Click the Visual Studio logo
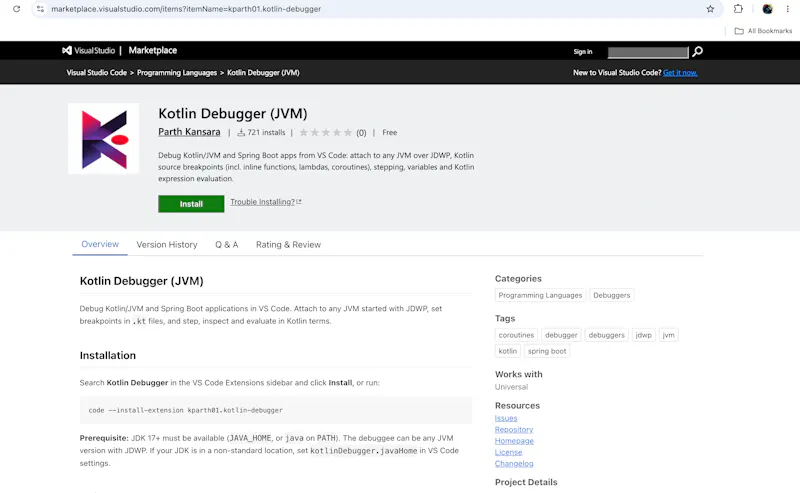Image resolution: width=800 pixels, height=493 pixels. tap(89, 51)
